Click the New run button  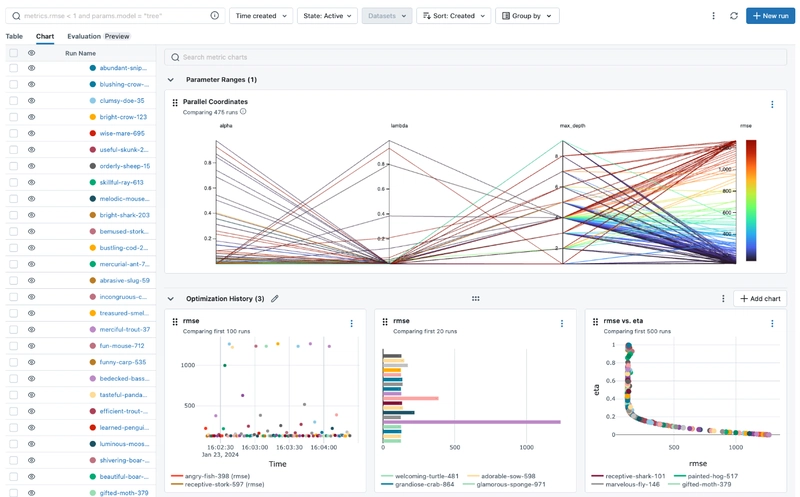[x=770, y=16]
